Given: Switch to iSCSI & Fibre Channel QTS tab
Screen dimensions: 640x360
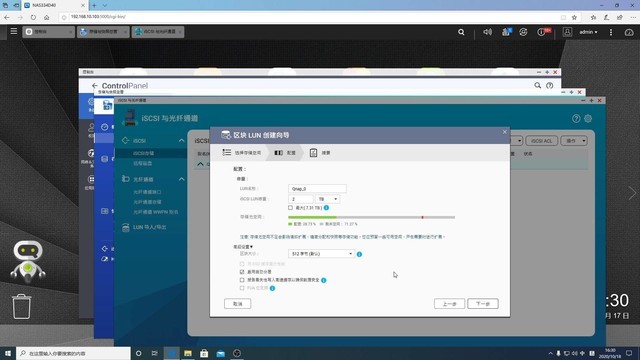Looking at the screenshot, I should pos(158,32).
